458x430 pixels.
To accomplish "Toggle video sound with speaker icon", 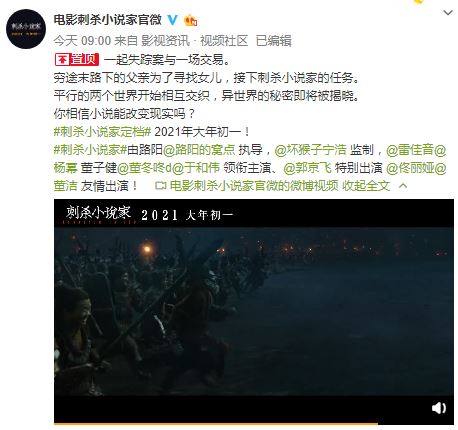I will tap(438, 408).
